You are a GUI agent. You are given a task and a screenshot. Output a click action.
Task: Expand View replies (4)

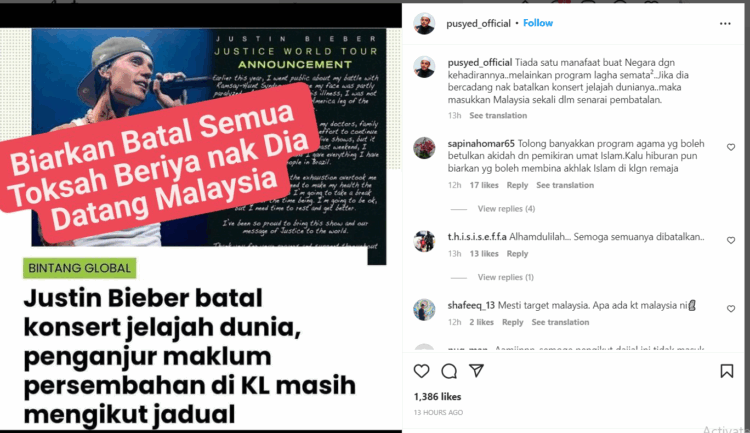coord(506,209)
